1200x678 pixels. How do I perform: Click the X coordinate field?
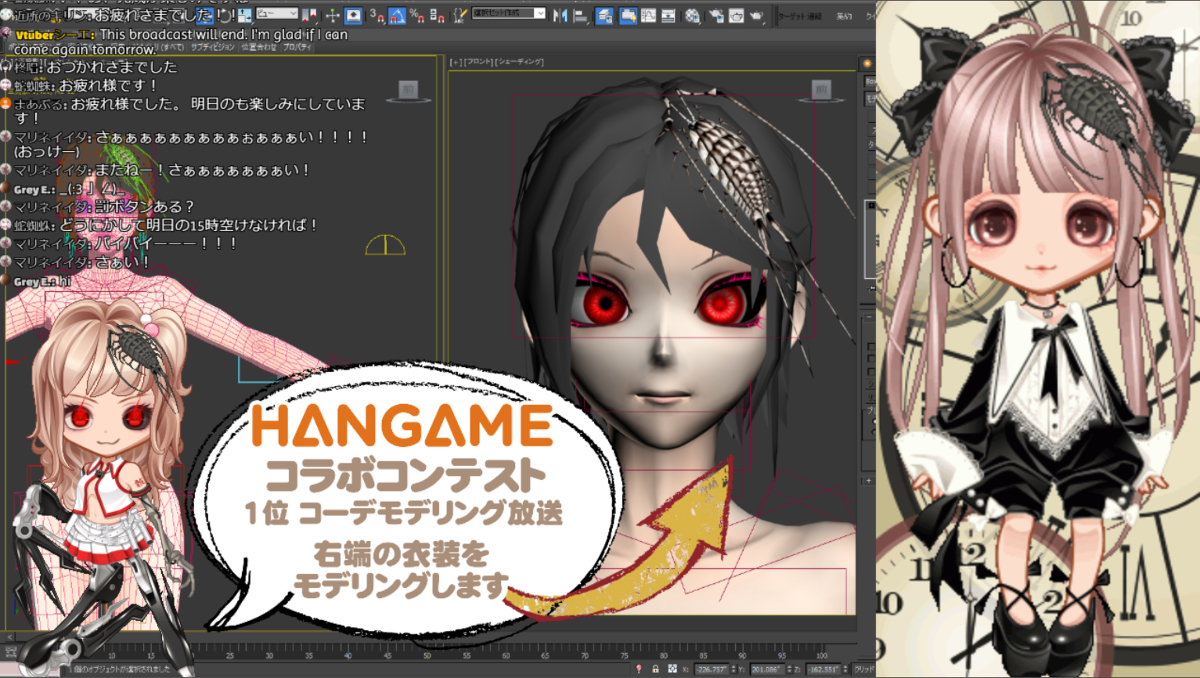[x=711, y=669]
